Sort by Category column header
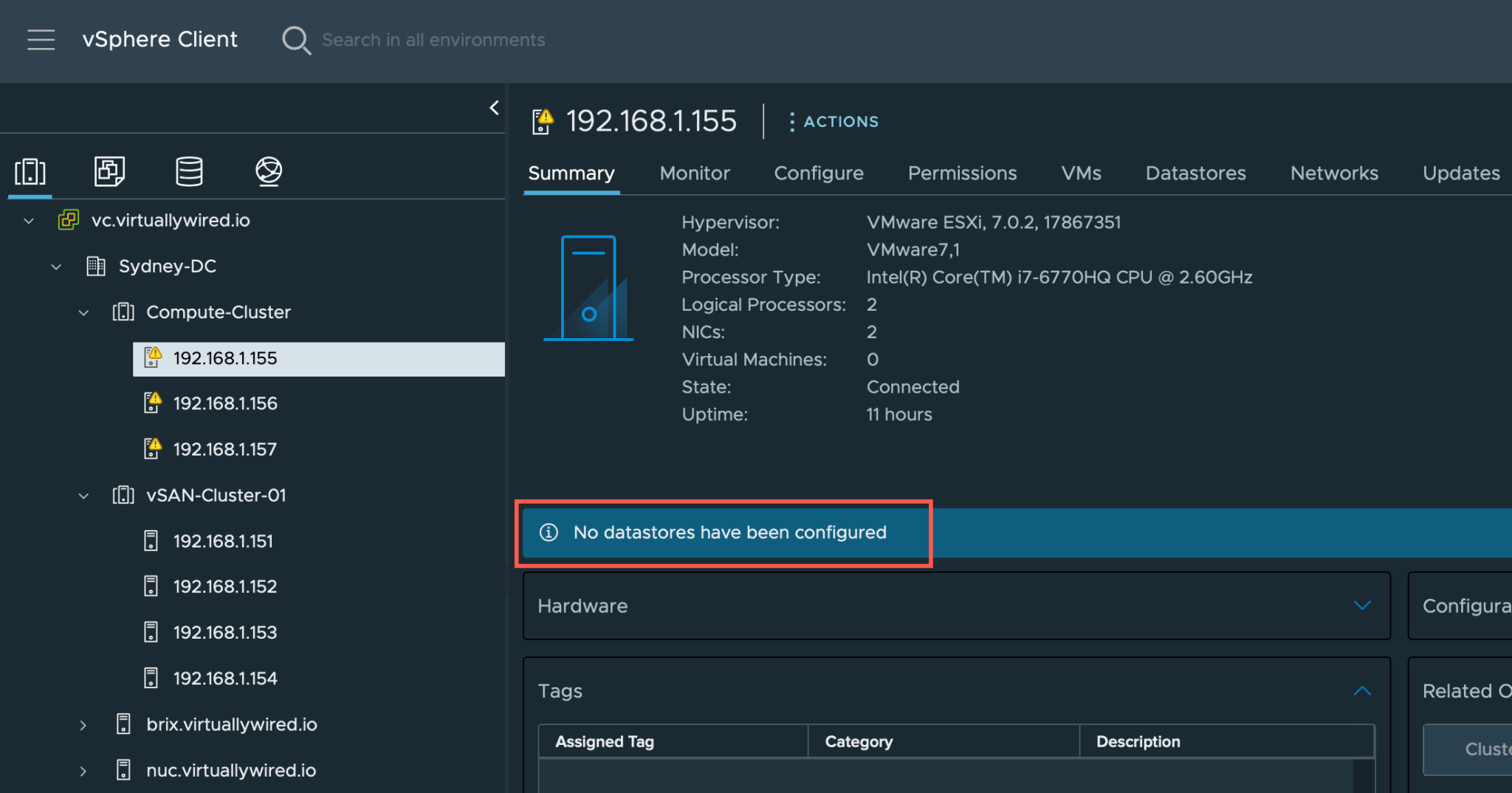This screenshot has width=1512, height=793. coord(944,741)
